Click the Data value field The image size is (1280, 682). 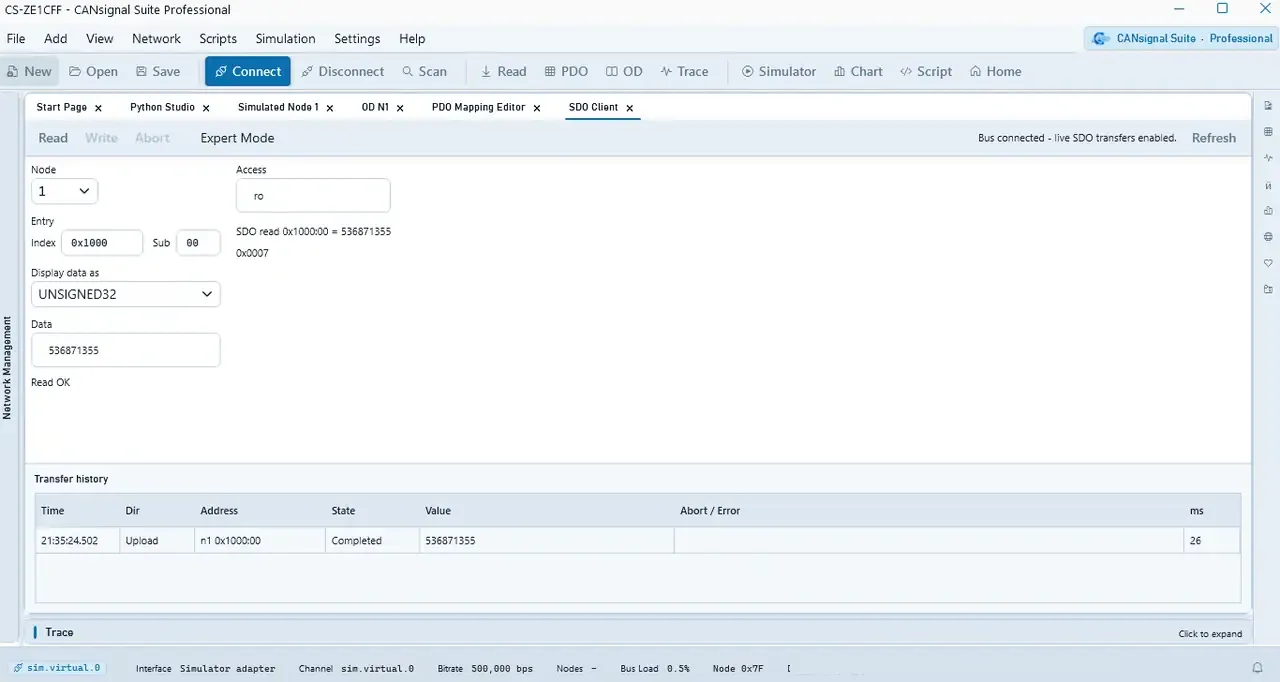click(126, 350)
